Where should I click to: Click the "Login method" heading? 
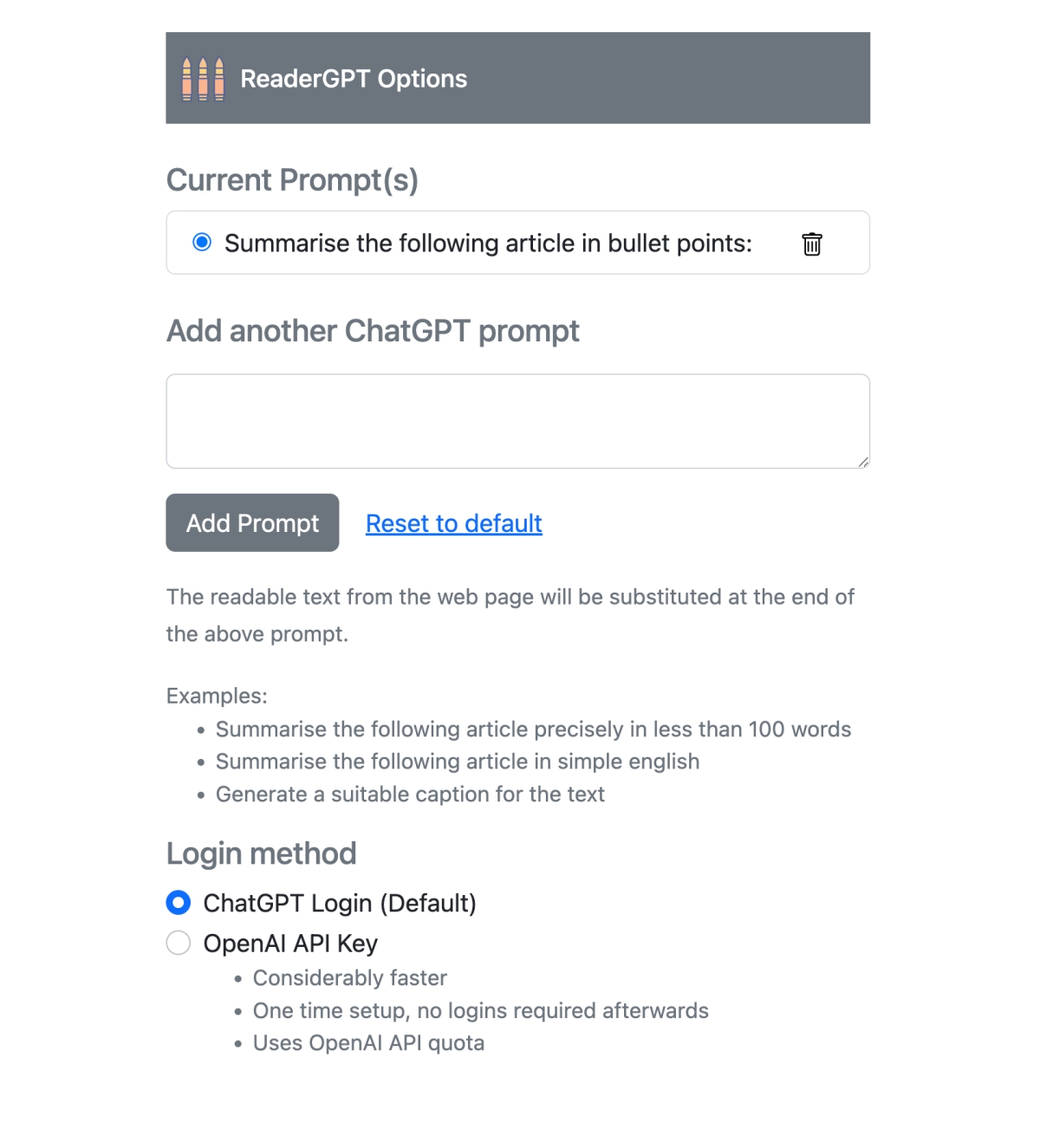click(261, 853)
